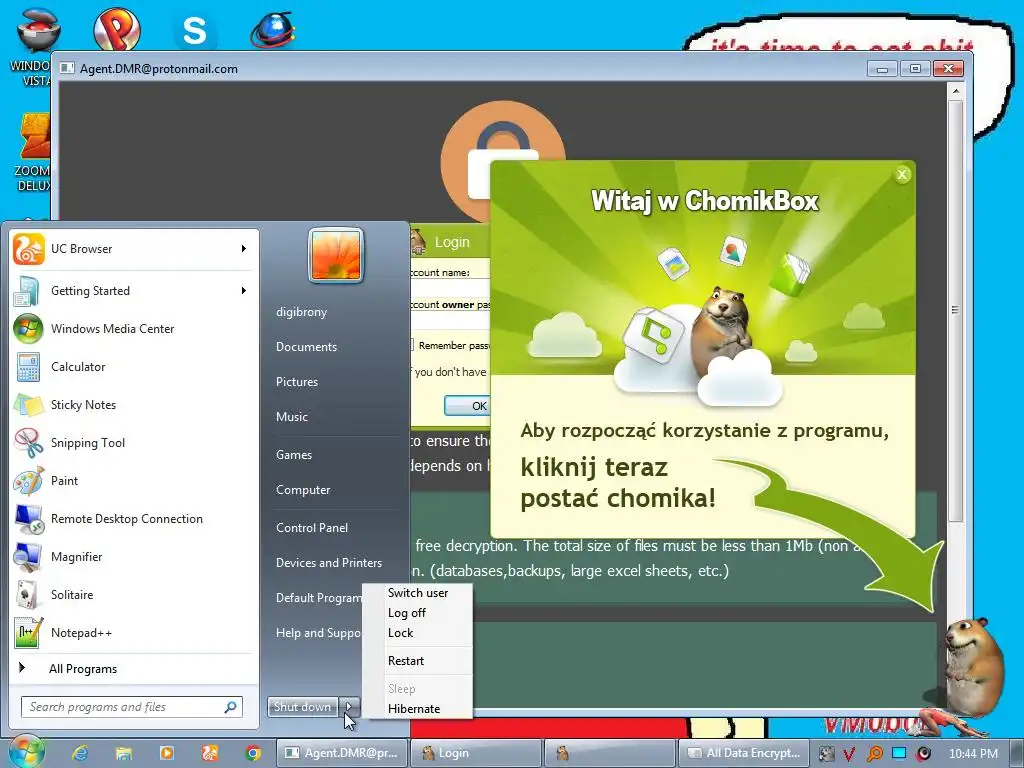Click OK in Login dialog
Viewport: 1024px width, 768px height.
[468, 406]
